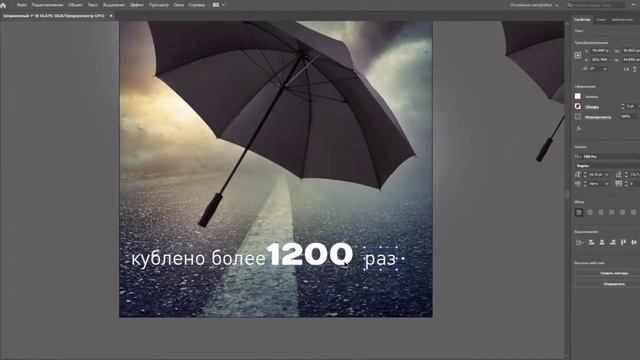Image resolution: width=640 pixels, height=360 pixels.
Task: Open the Непрозрачность opacity options link
Action: pyautogui.click(x=598, y=117)
